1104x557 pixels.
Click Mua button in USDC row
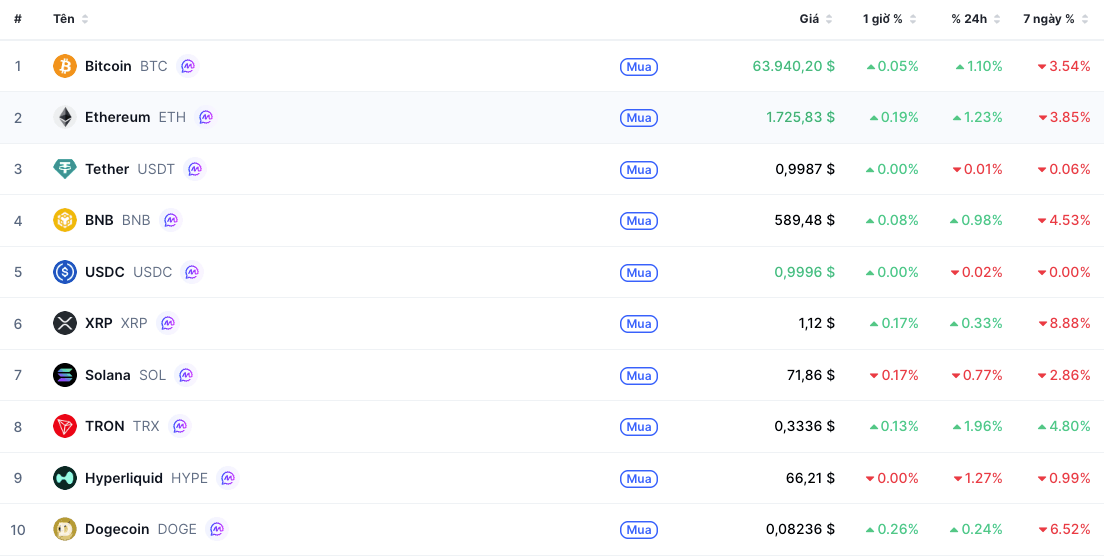pos(639,273)
